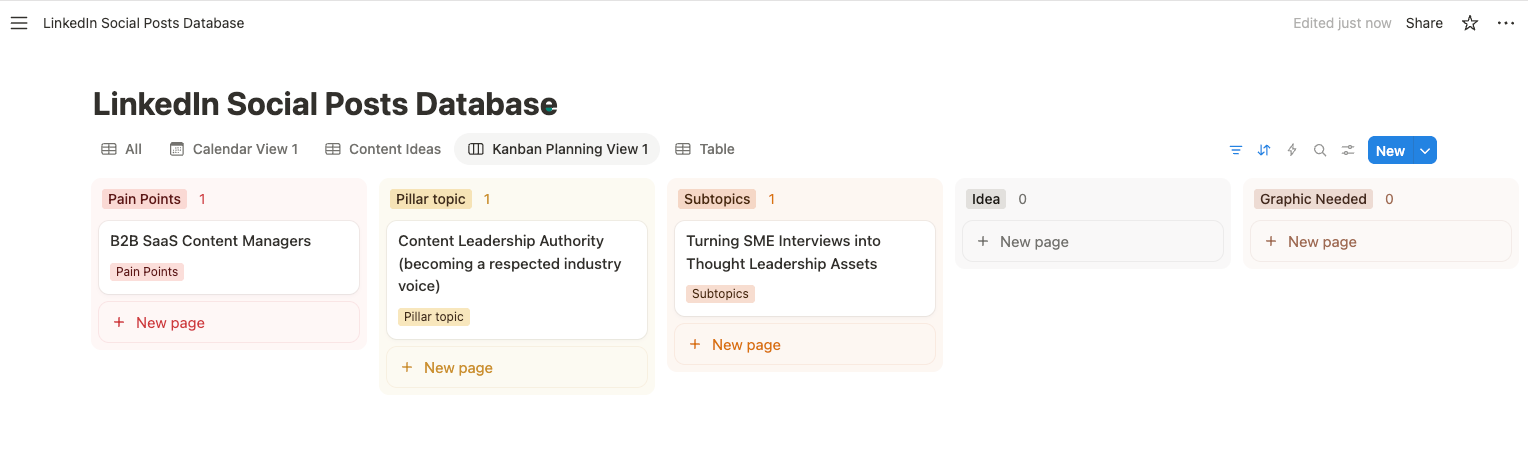Click the filter icon in toolbar
Image resolution: width=1528 pixels, height=463 pixels.
(x=1236, y=150)
